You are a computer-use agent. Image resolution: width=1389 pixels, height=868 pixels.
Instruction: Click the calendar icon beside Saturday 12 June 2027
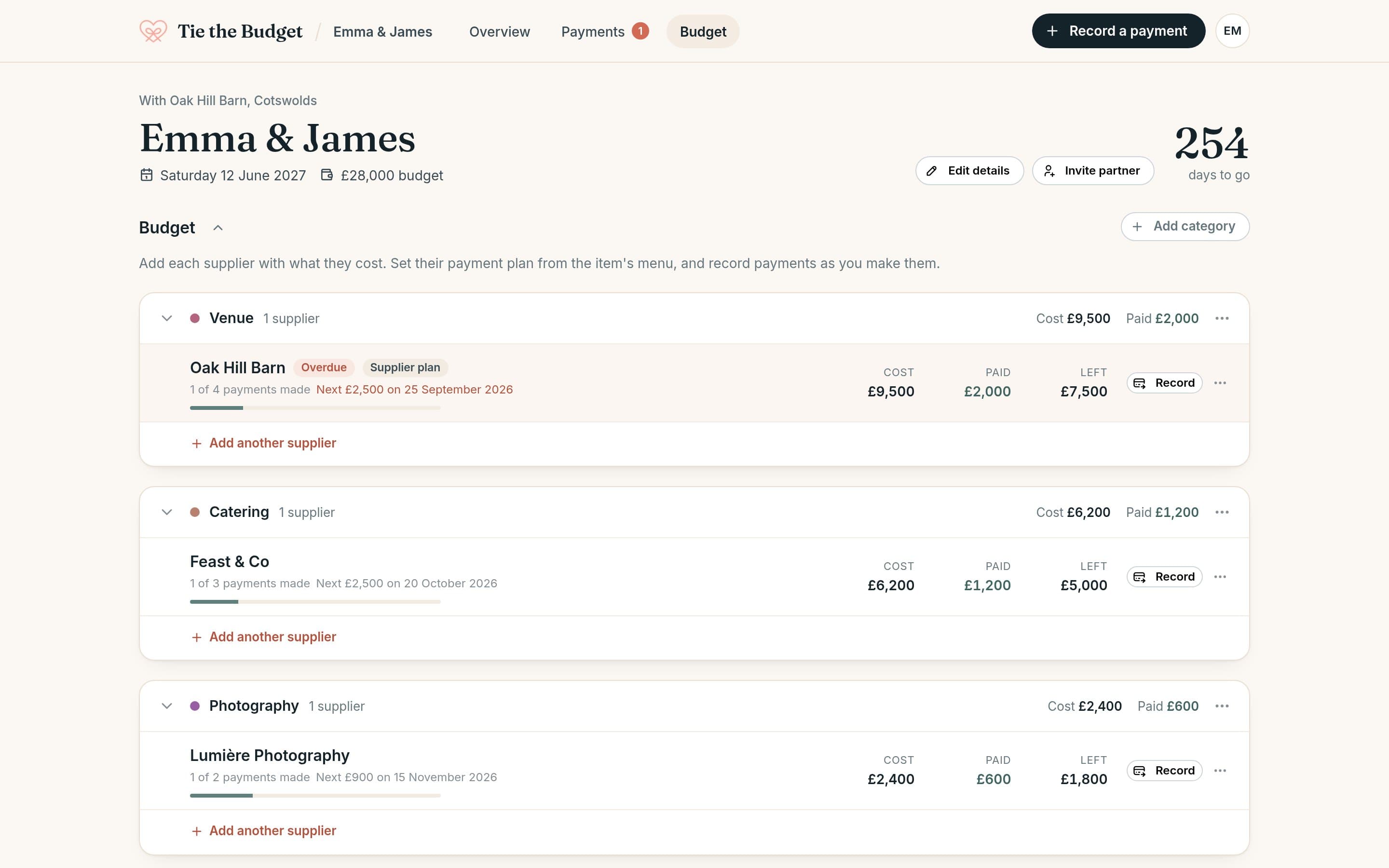[146, 175]
